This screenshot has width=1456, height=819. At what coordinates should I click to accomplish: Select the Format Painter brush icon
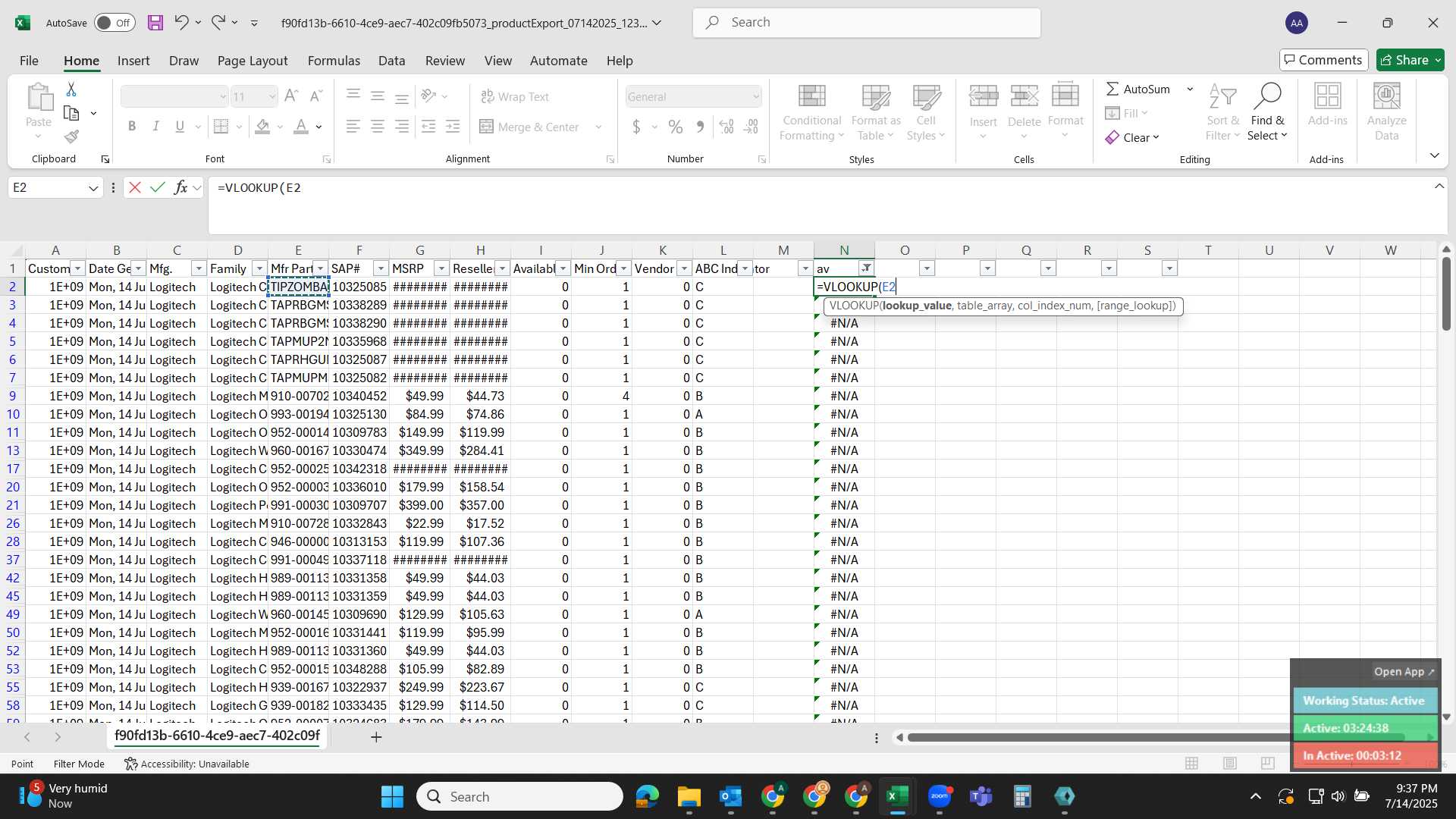pos(71,136)
